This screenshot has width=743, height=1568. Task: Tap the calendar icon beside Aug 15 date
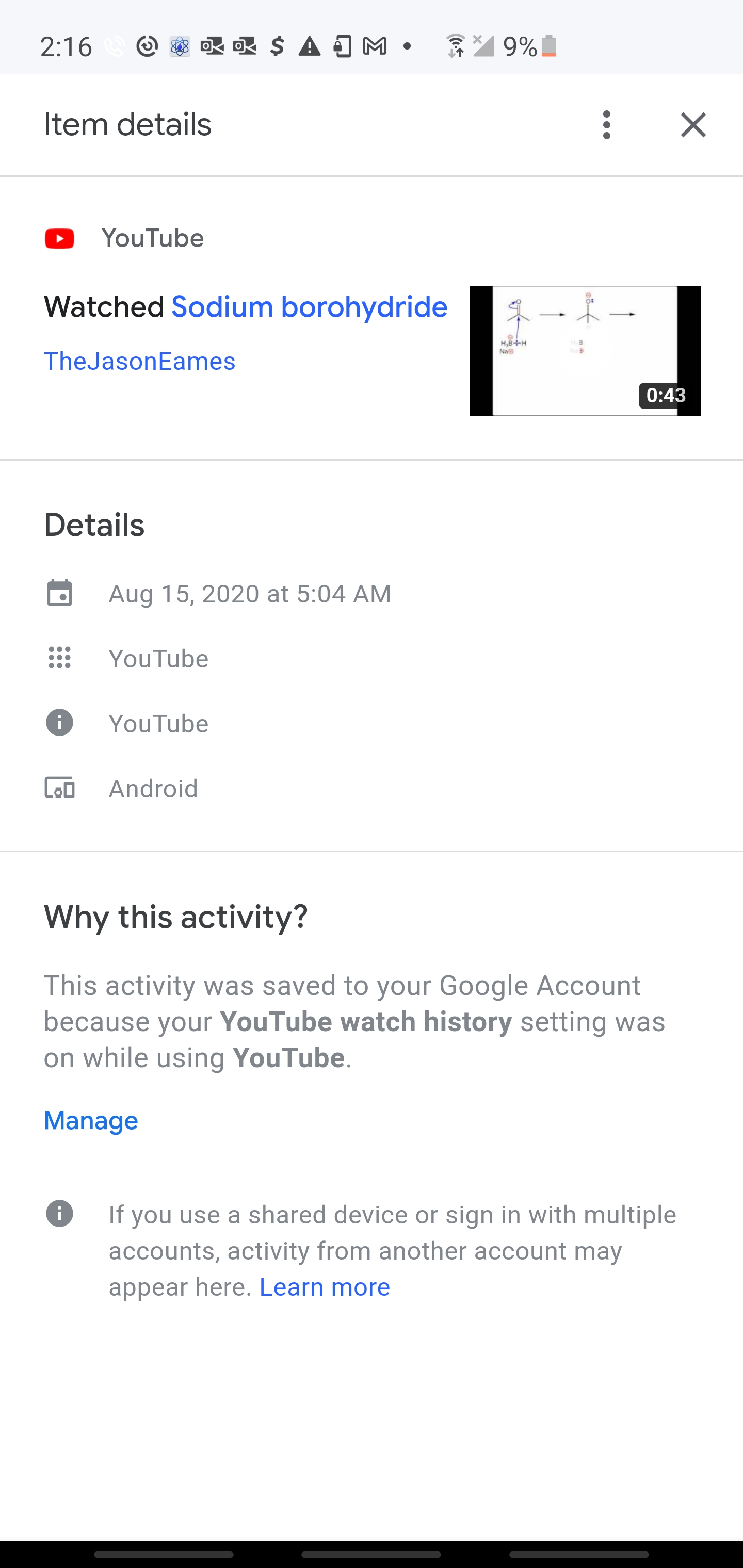click(x=60, y=594)
